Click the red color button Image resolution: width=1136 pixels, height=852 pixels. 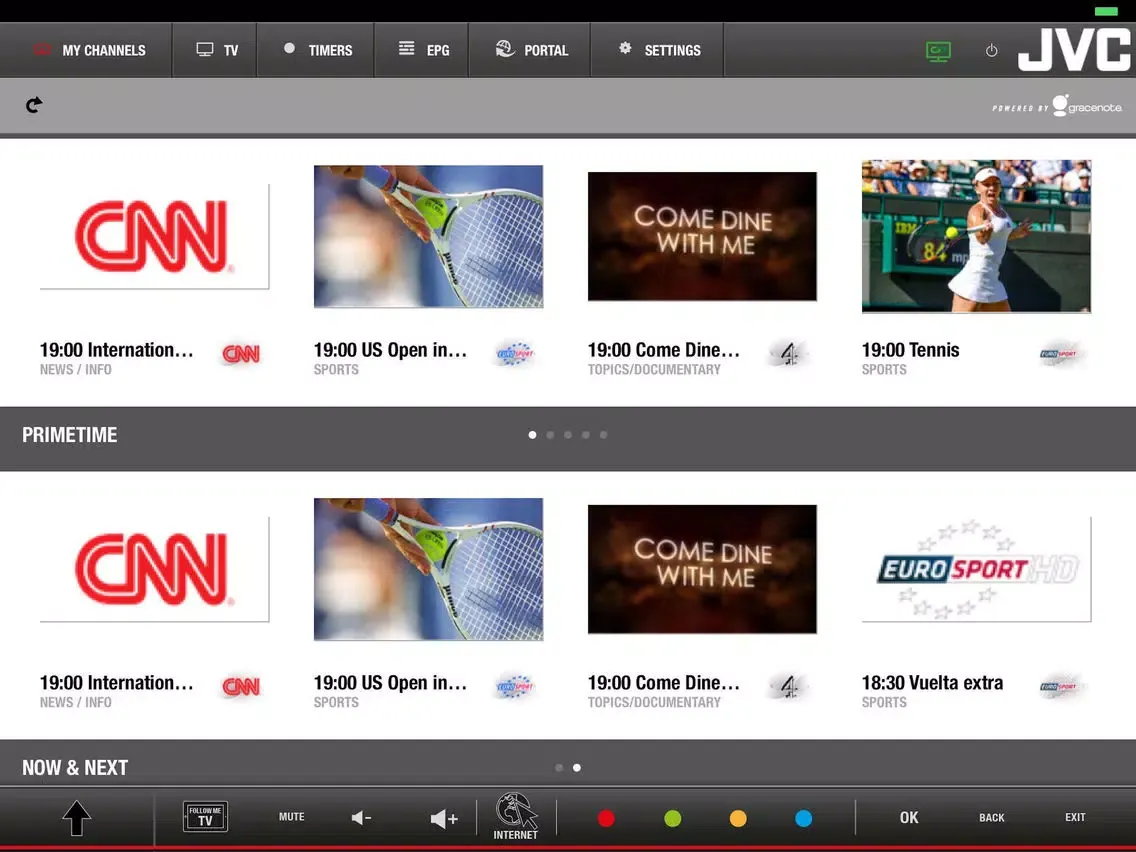[x=606, y=818]
